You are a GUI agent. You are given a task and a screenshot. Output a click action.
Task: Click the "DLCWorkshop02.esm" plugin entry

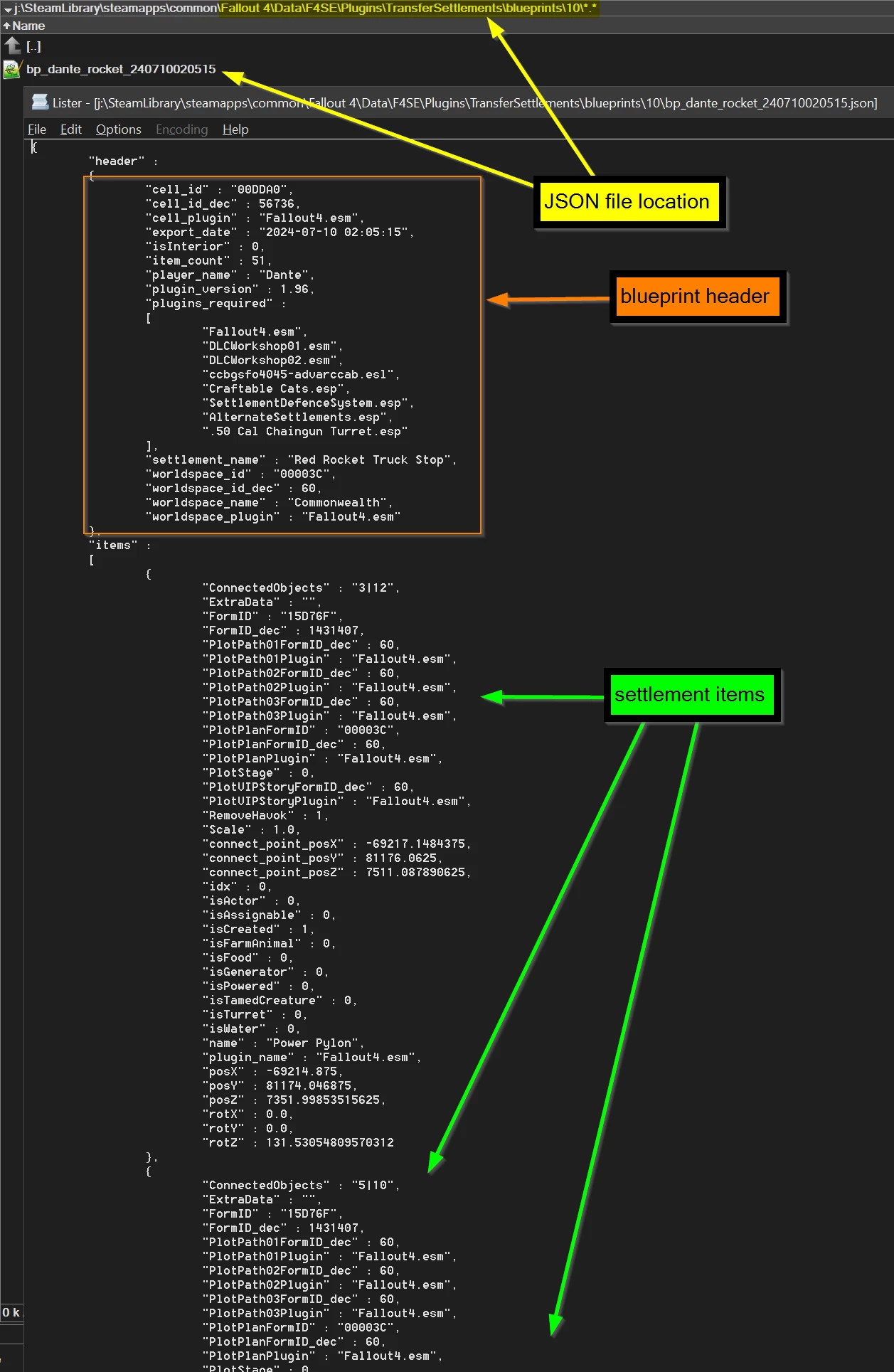[273, 361]
